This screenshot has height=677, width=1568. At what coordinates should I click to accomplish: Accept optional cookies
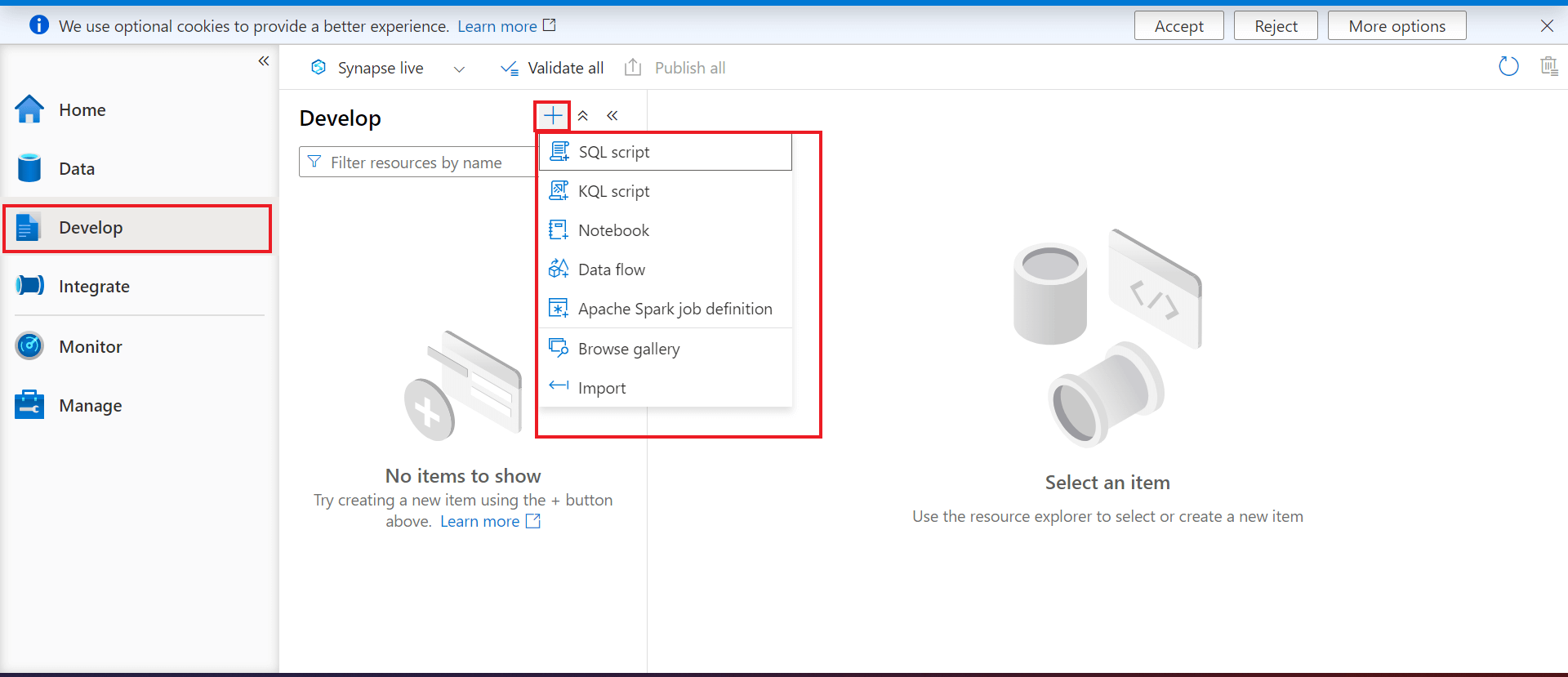[x=1178, y=26]
